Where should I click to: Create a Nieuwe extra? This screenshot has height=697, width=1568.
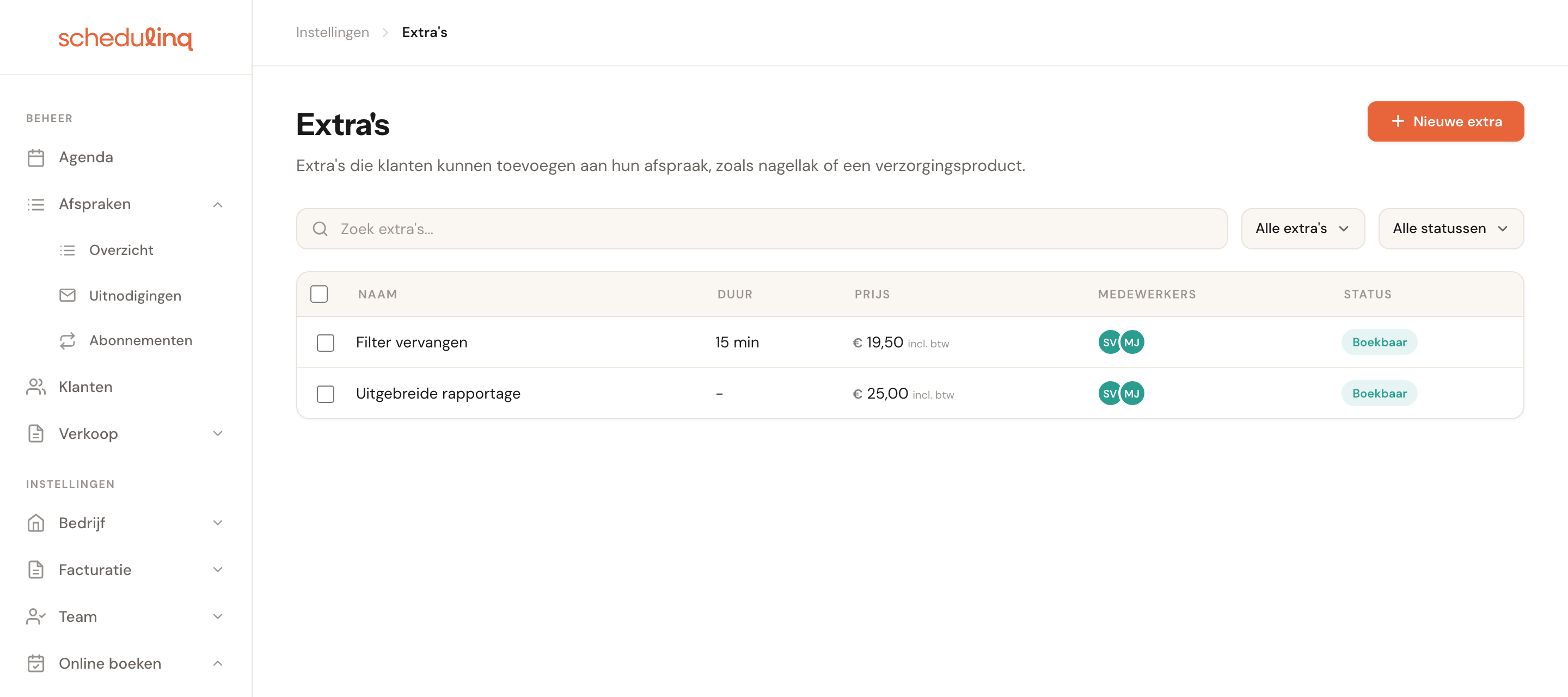pyautogui.click(x=1445, y=122)
